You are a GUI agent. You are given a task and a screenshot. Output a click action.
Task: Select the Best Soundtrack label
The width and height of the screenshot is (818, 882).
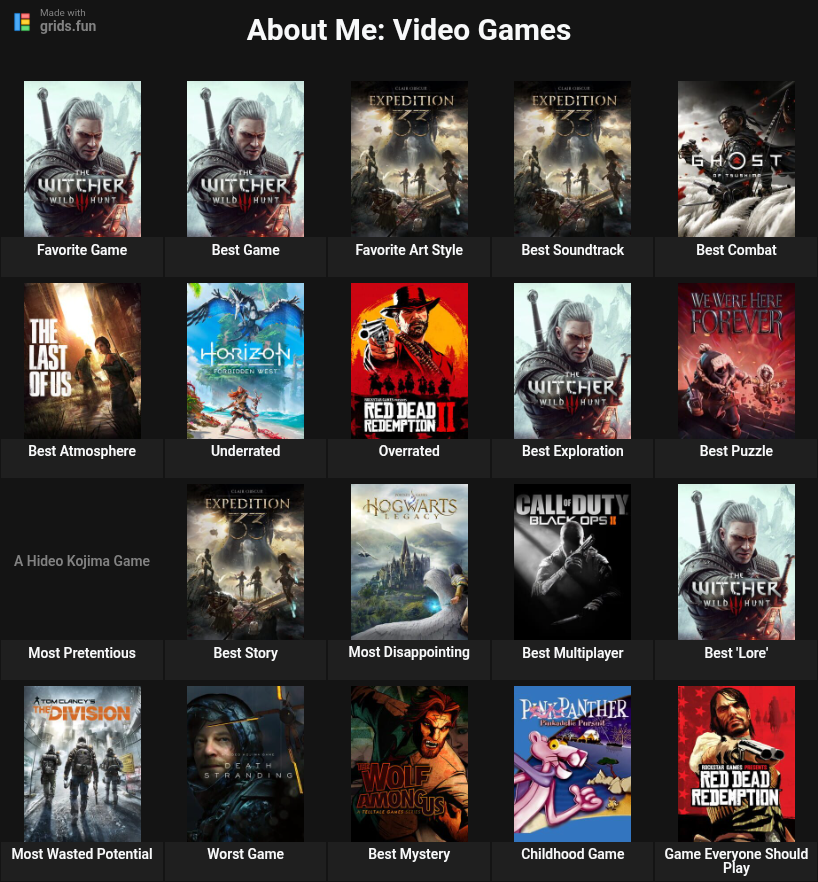[x=572, y=250]
